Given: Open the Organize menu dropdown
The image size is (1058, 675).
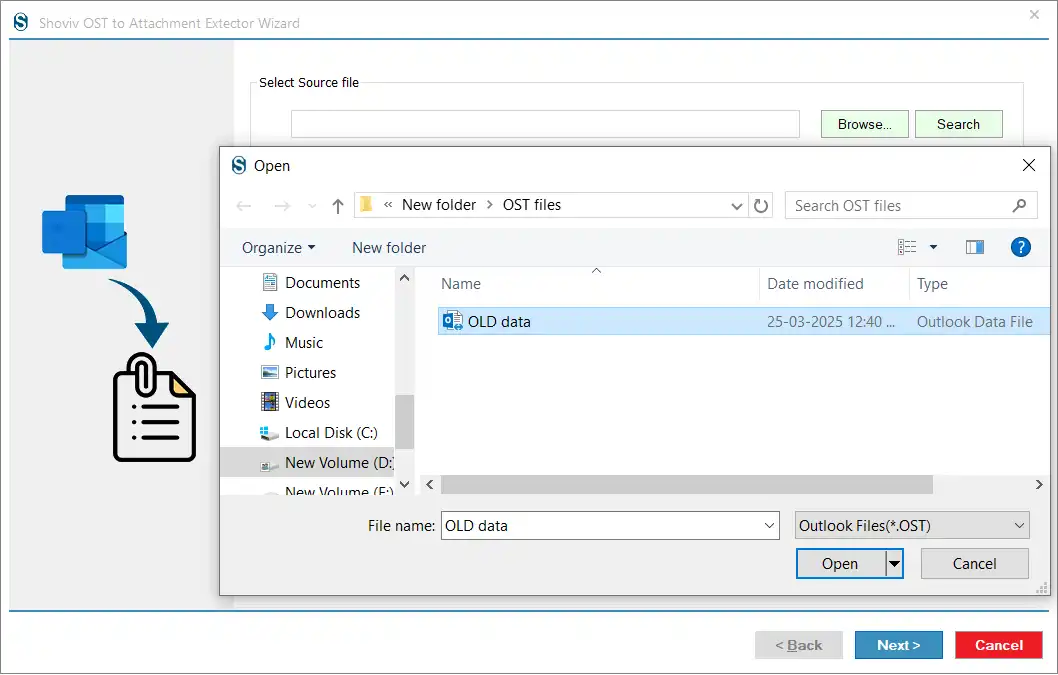Looking at the screenshot, I should pyautogui.click(x=279, y=248).
